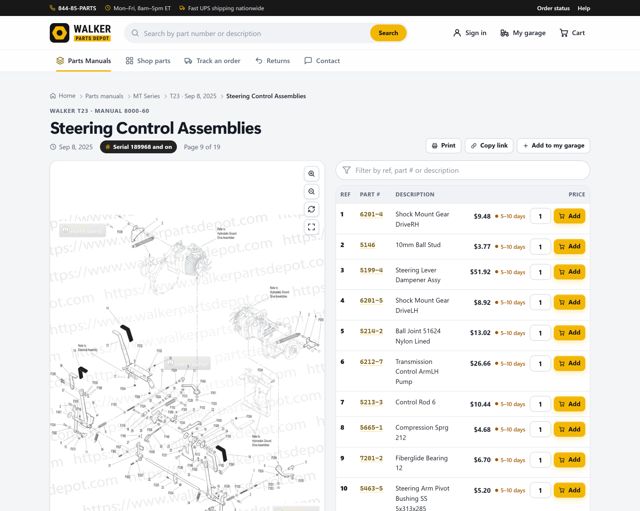This screenshot has height=511, width=640.
Task: Zoom in on the parts diagram
Action: click(311, 174)
